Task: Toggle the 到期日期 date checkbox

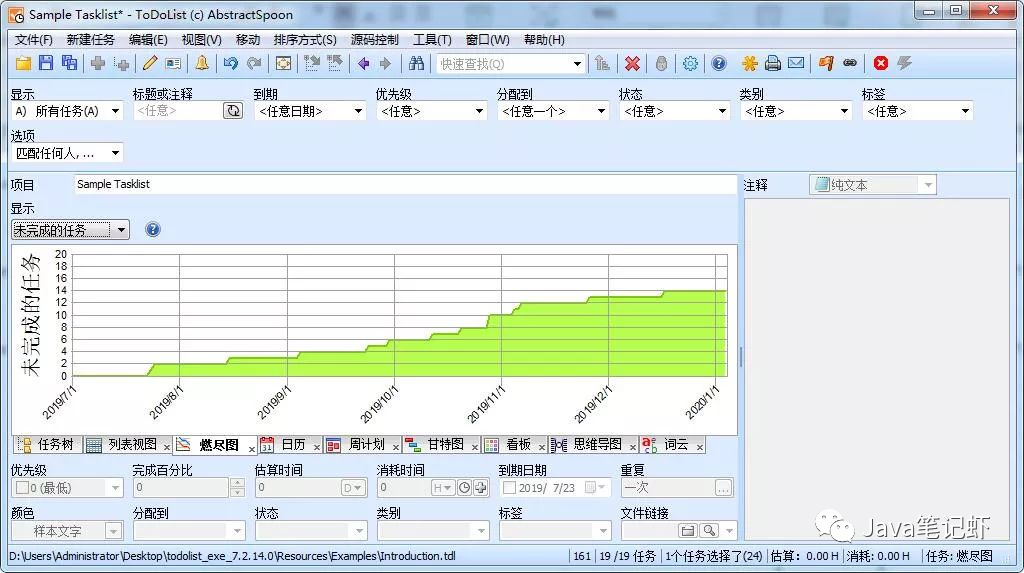Action: 509,487
